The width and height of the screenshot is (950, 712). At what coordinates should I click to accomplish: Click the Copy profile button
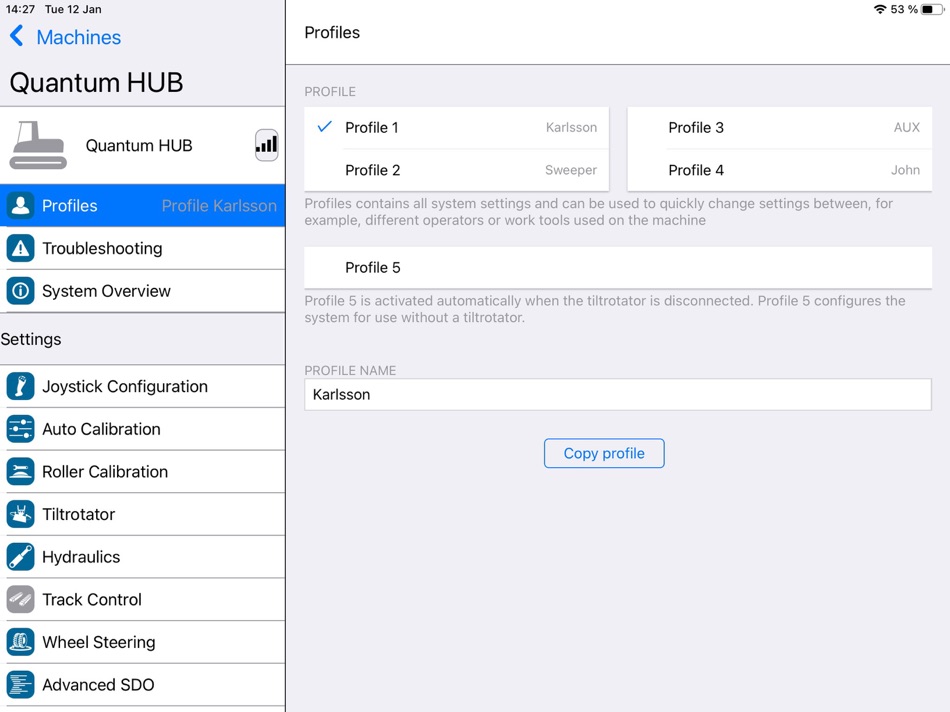coord(604,453)
